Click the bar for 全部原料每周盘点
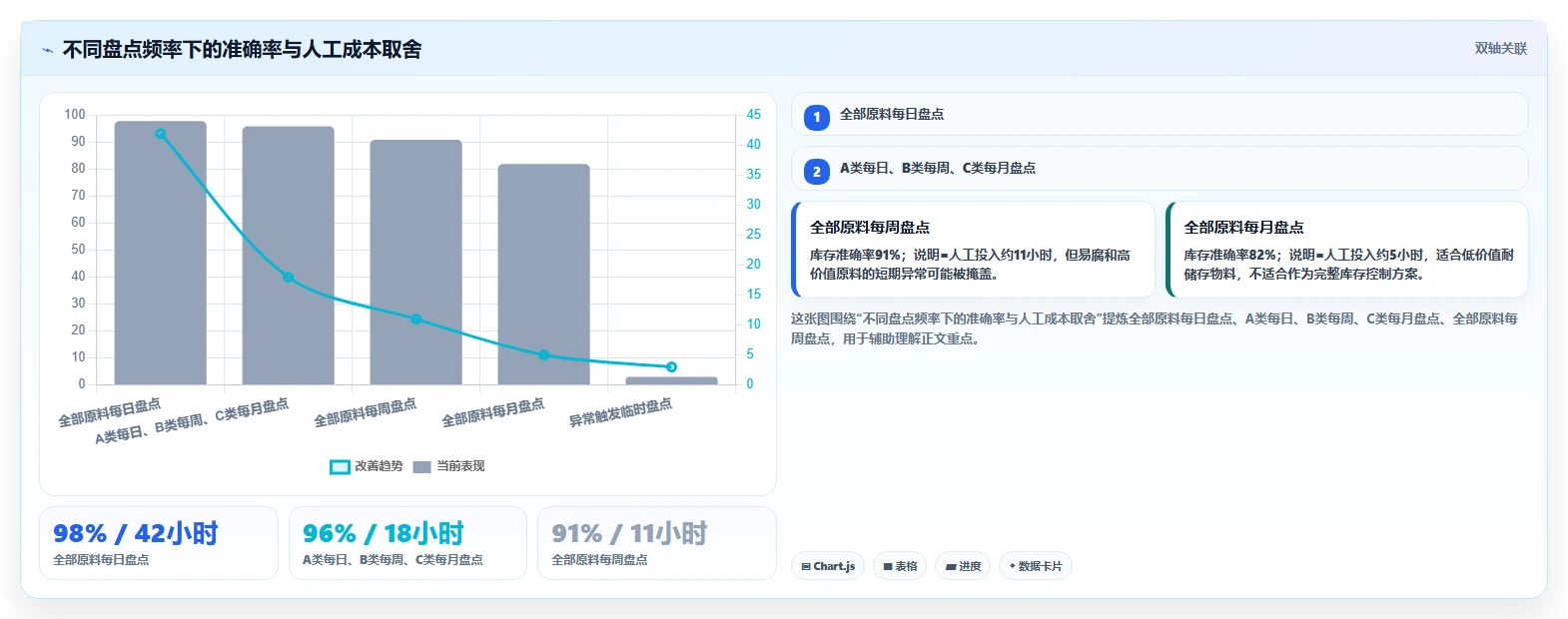This screenshot has height=619, width=1568. pos(416,263)
